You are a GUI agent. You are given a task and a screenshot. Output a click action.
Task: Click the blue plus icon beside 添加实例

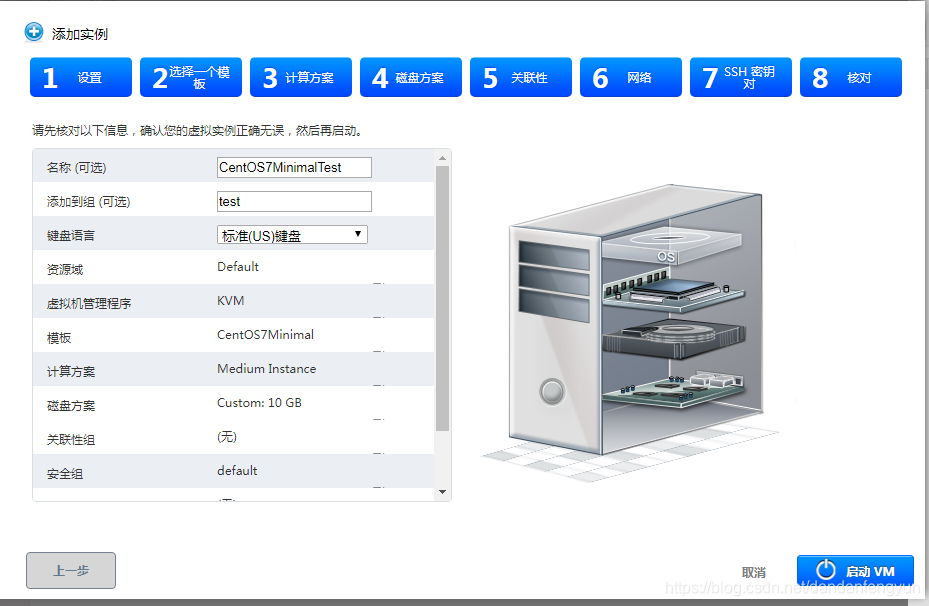tap(32, 33)
